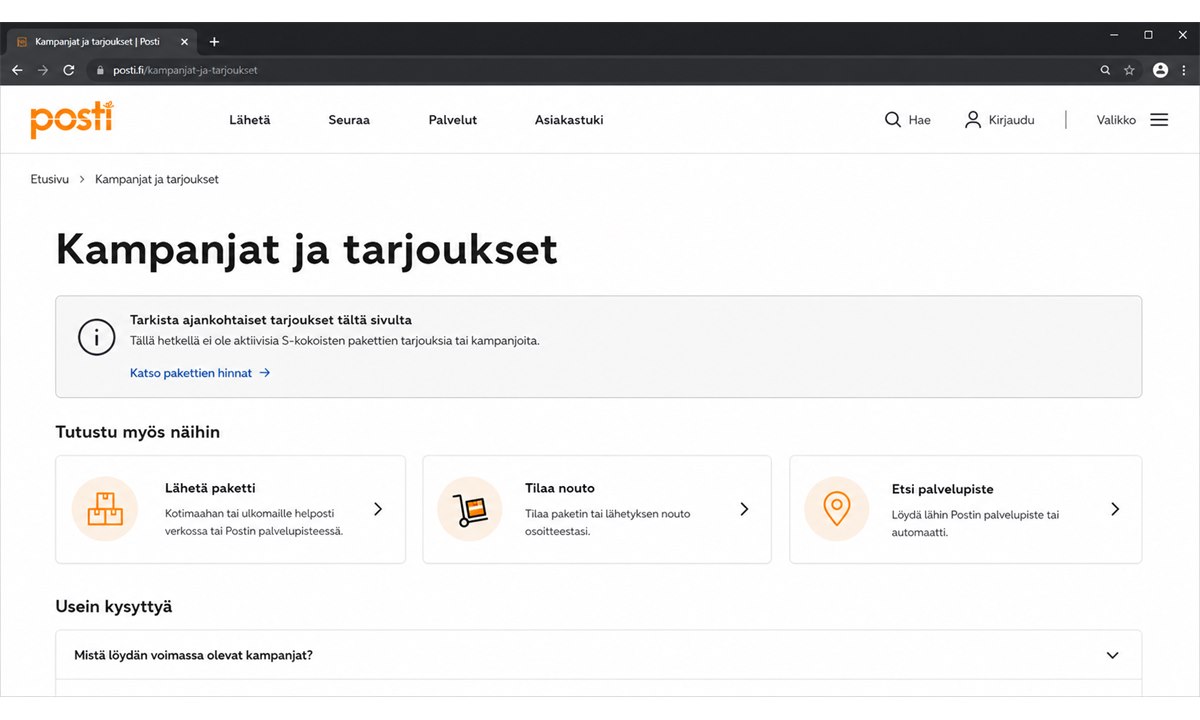Viewport: 1200px width, 720px height.
Task: Click the hand truck icon on Tilaa nouto card
Action: pyautogui.click(x=470, y=509)
